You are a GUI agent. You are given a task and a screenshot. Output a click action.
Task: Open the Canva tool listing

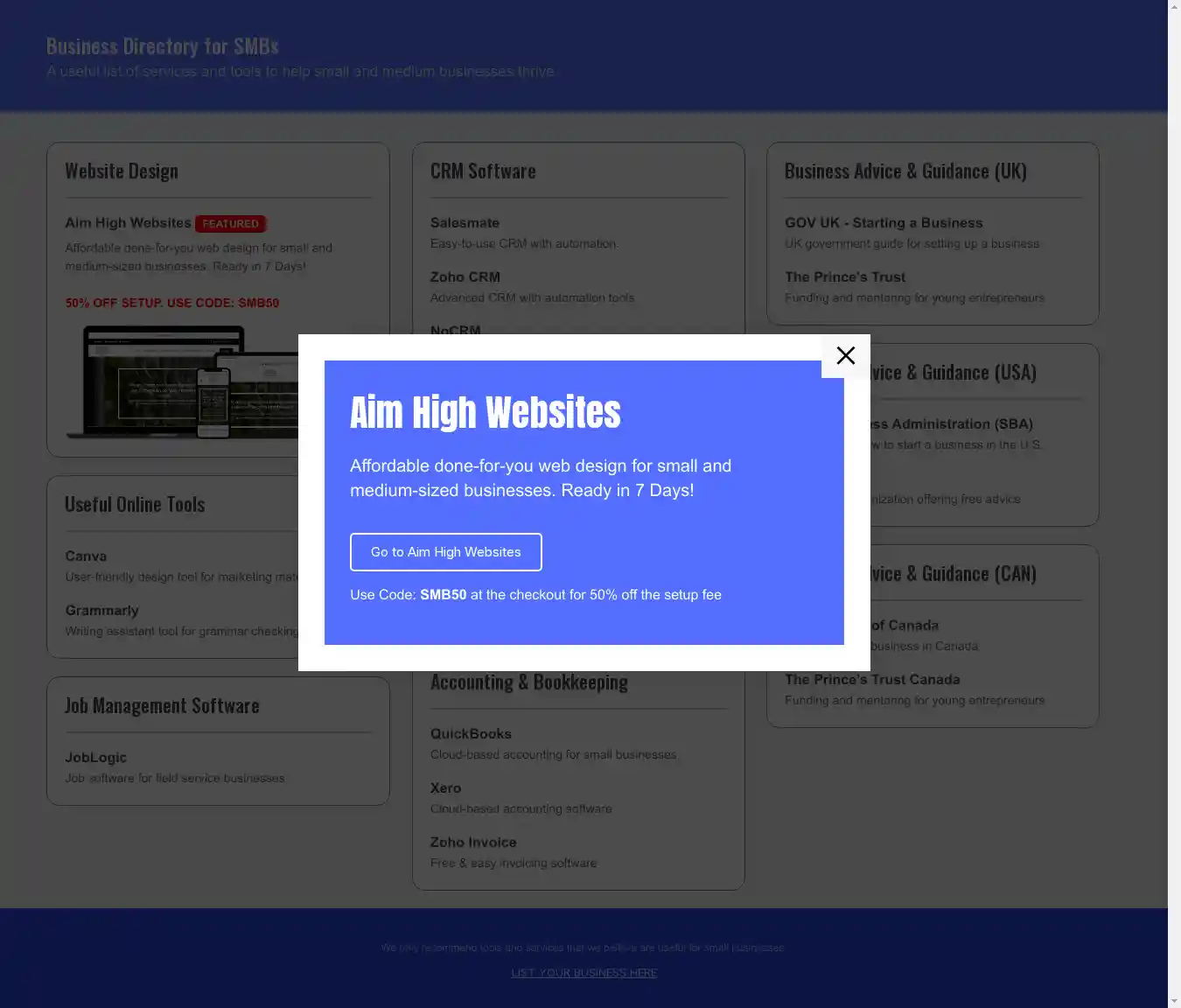[86, 556]
